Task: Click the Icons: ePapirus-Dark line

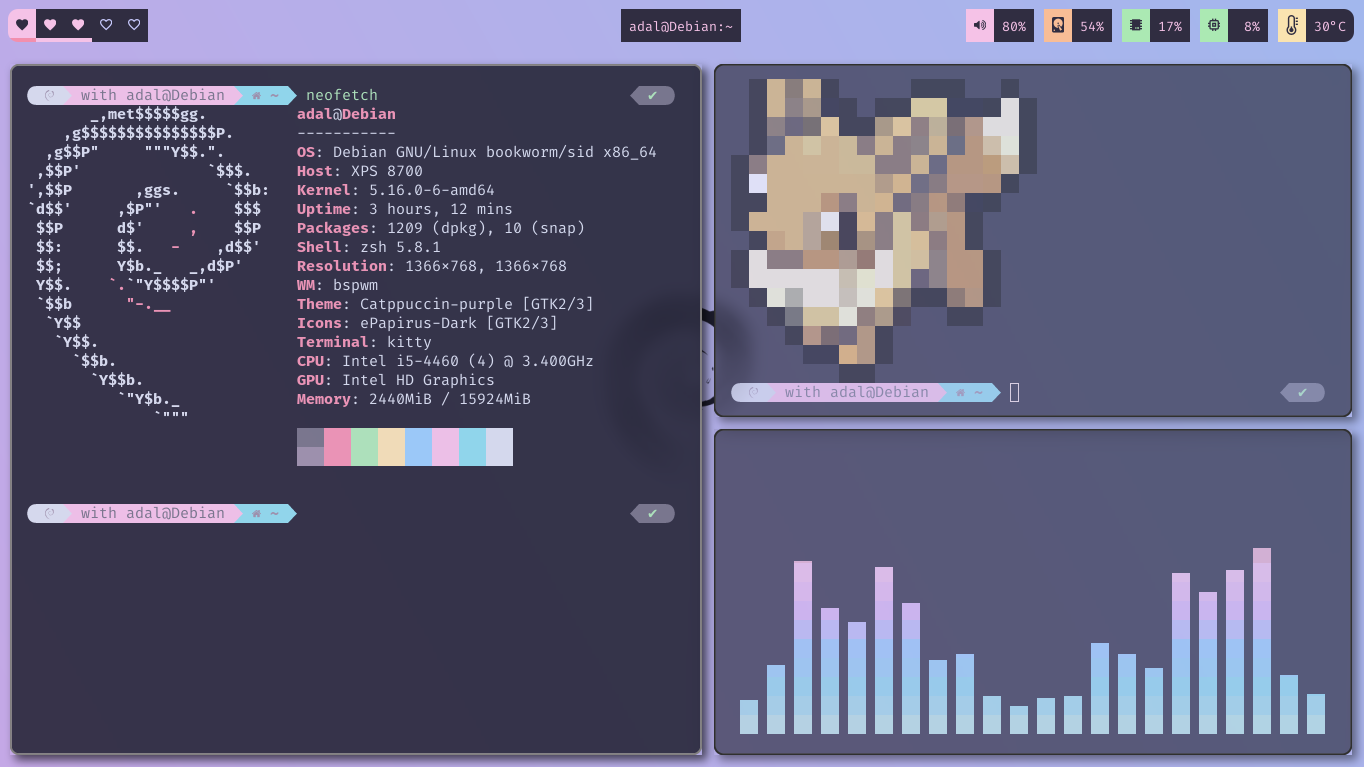Action: click(x=427, y=323)
